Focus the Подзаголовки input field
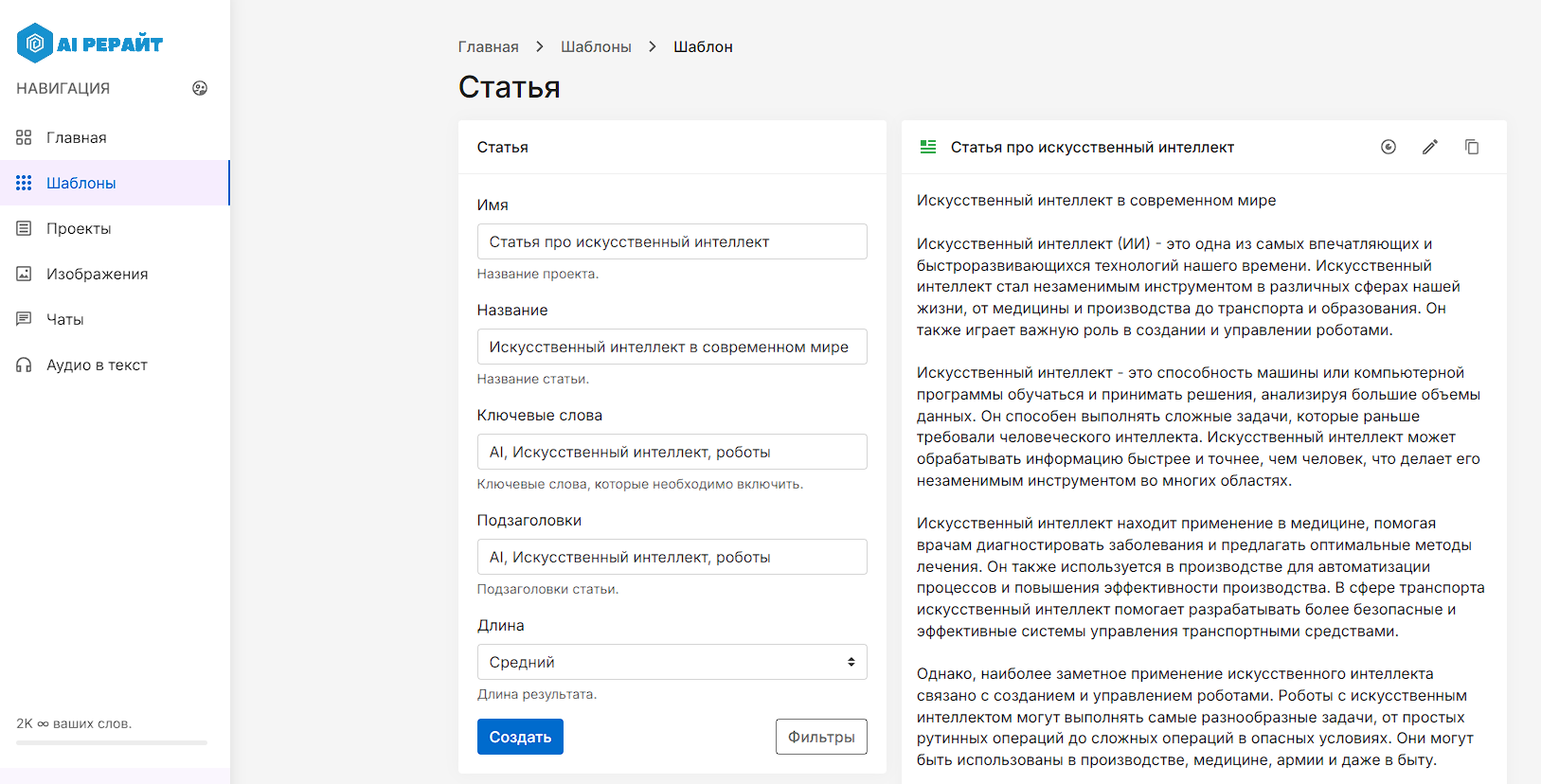The height and width of the screenshot is (784, 1541). (x=672, y=557)
